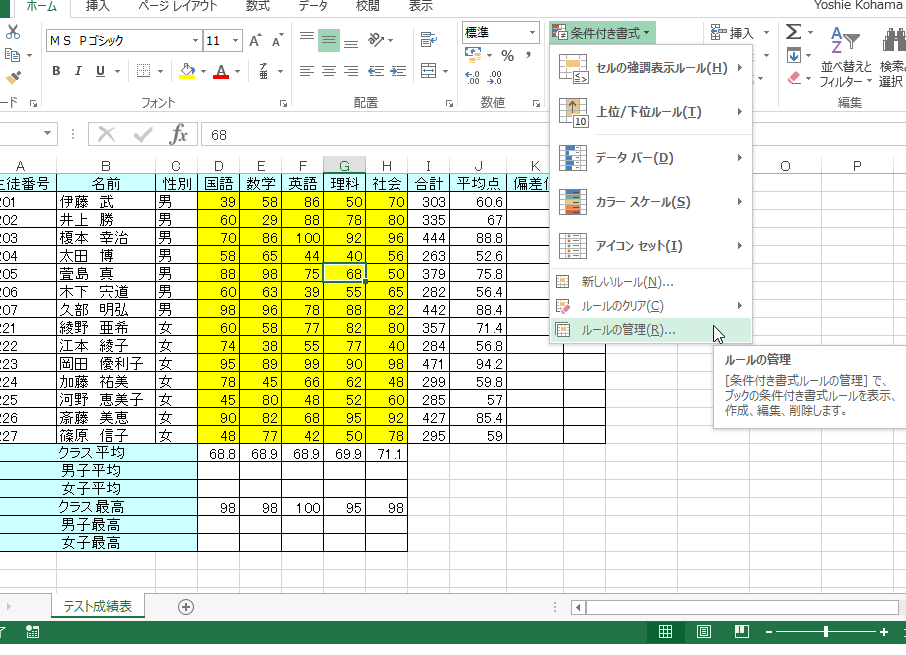
Task: Click the red font color swatch
Action: [220, 71]
